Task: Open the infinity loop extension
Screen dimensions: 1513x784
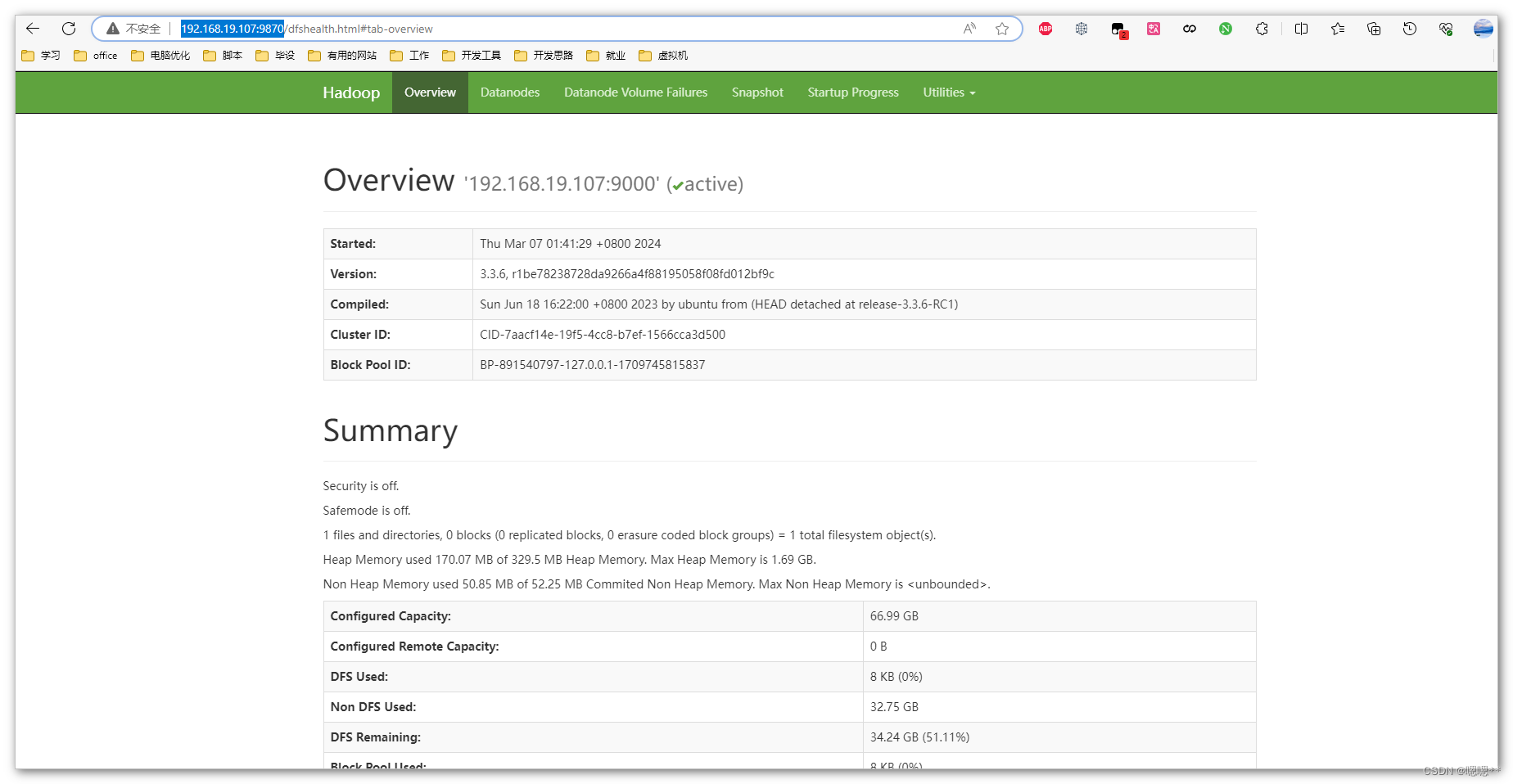Action: click(1190, 29)
